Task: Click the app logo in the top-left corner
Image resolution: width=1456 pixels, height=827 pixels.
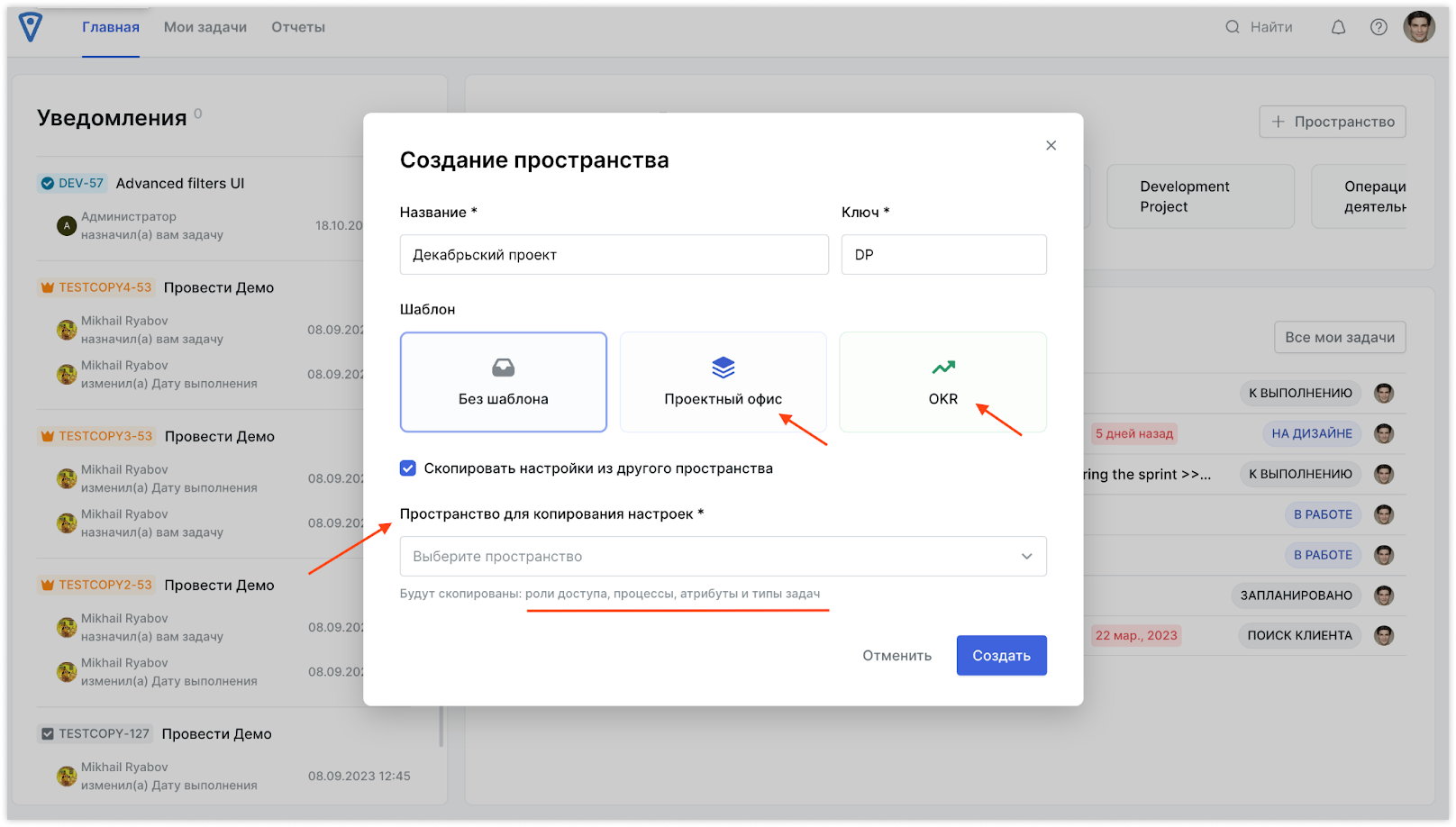Action: coord(30,26)
